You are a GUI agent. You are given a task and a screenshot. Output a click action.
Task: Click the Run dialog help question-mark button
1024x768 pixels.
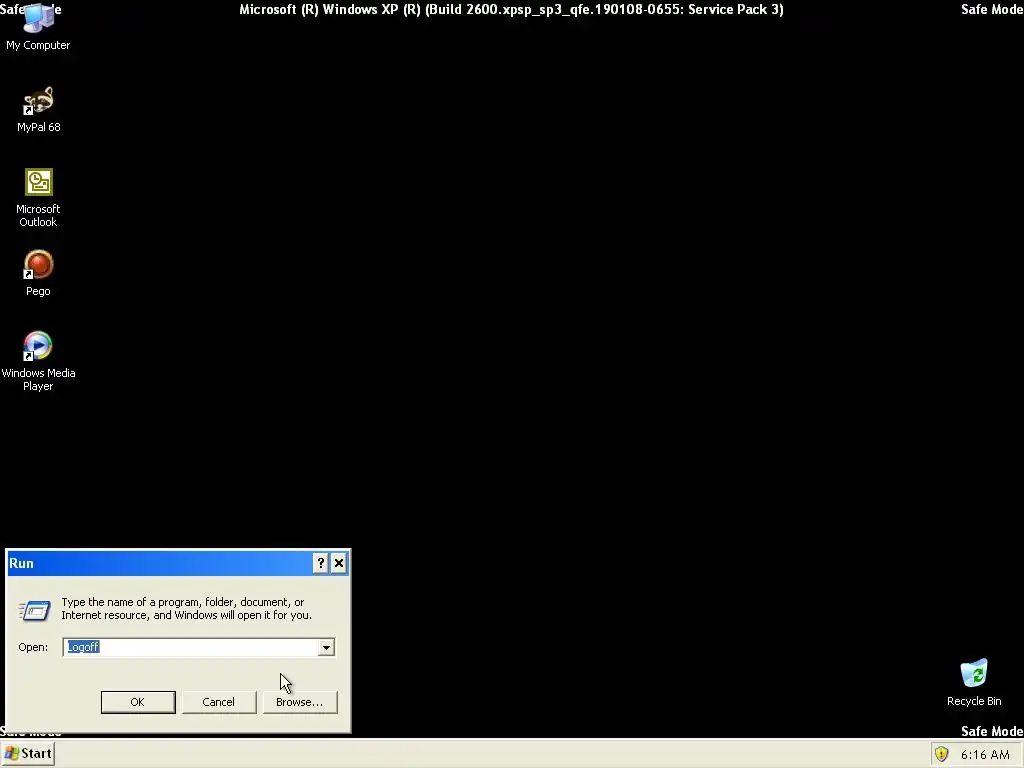click(x=321, y=563)
